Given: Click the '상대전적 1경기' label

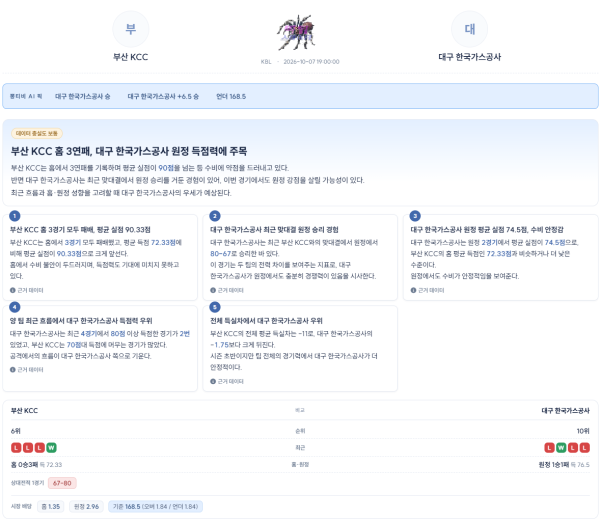Looking at the screenshot, I should (x=28, y=483).
